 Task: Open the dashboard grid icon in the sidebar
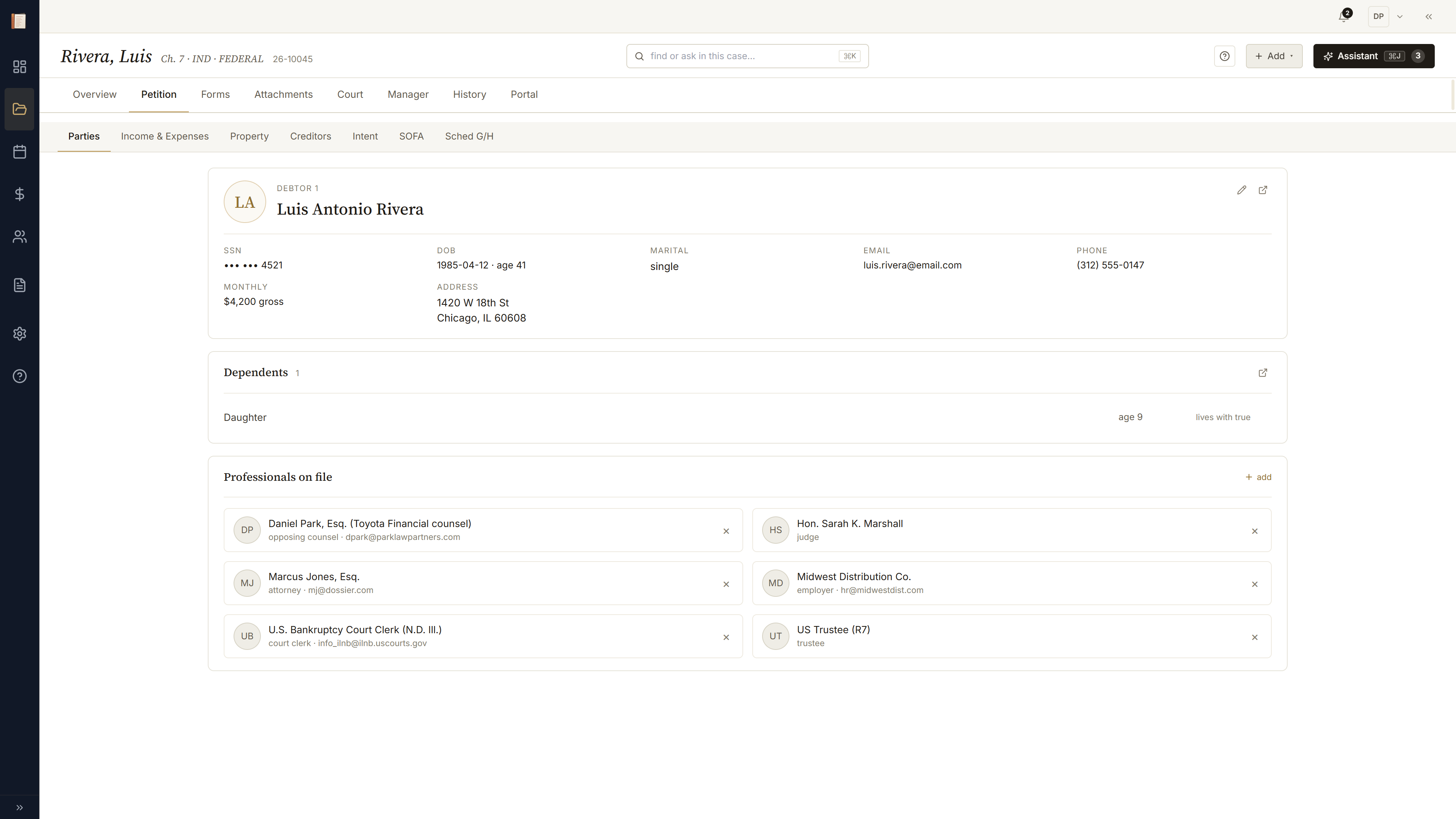coord(19,67)
